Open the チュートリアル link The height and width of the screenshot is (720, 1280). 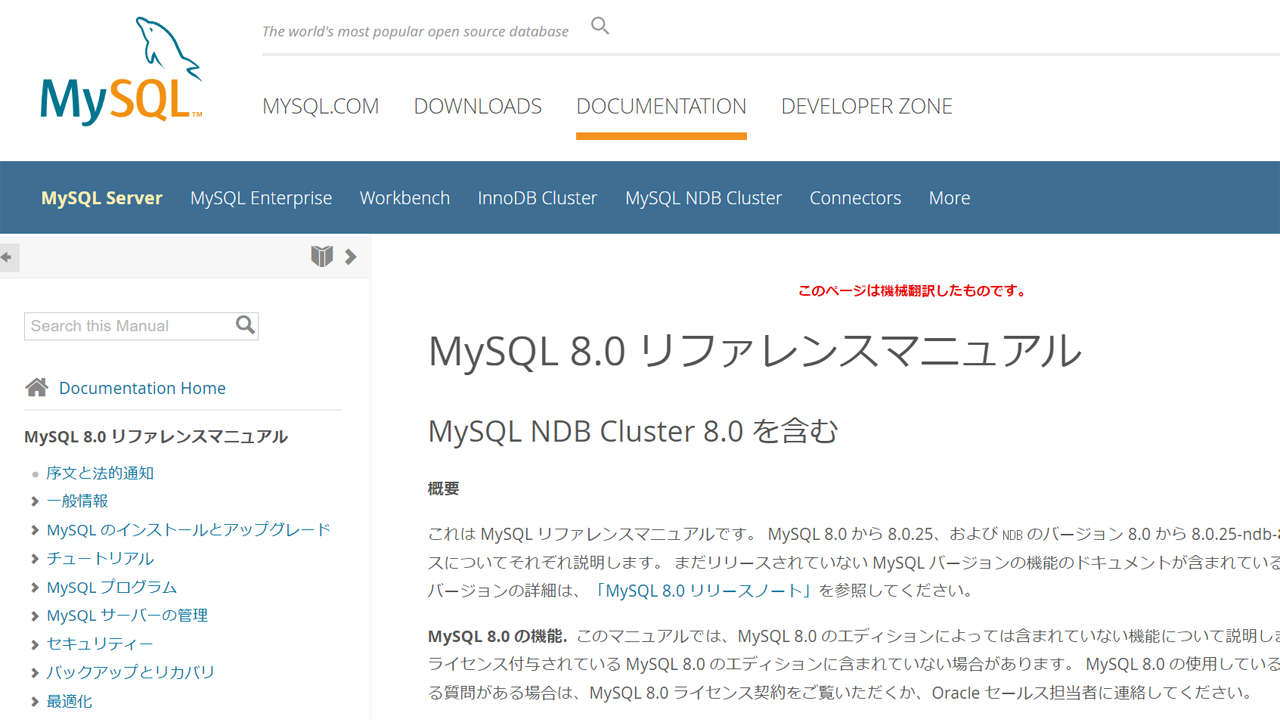click(100, 558)
